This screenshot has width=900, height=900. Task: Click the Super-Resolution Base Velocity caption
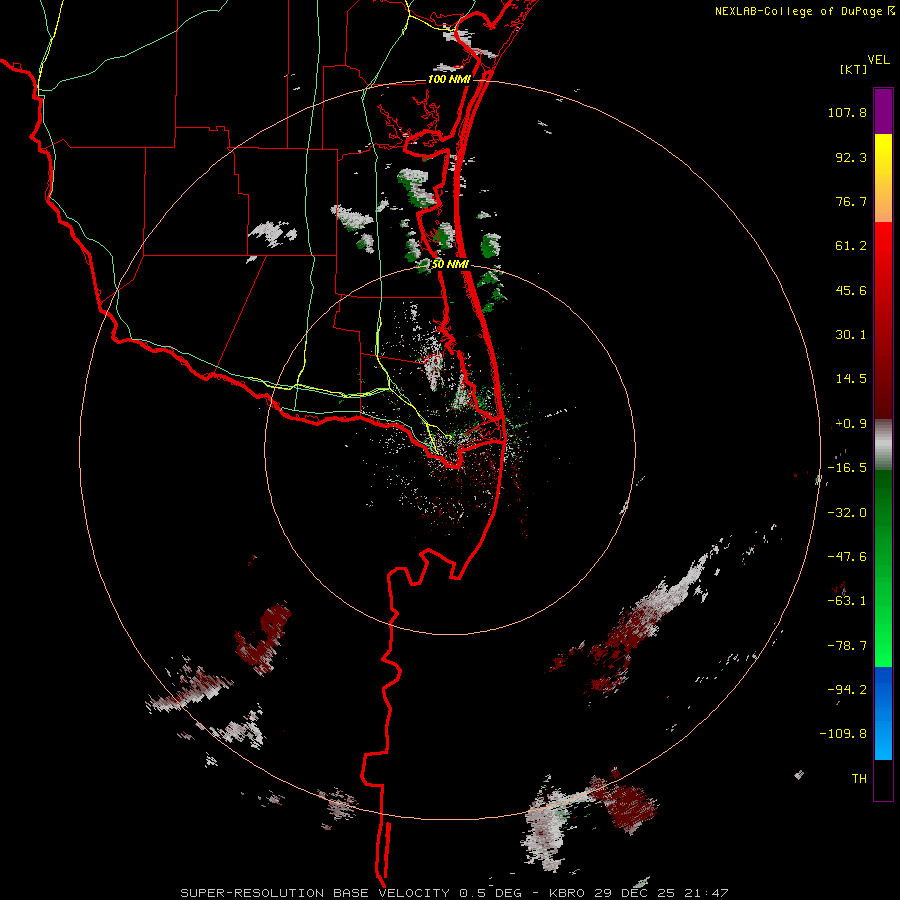(x=454, y=893)
